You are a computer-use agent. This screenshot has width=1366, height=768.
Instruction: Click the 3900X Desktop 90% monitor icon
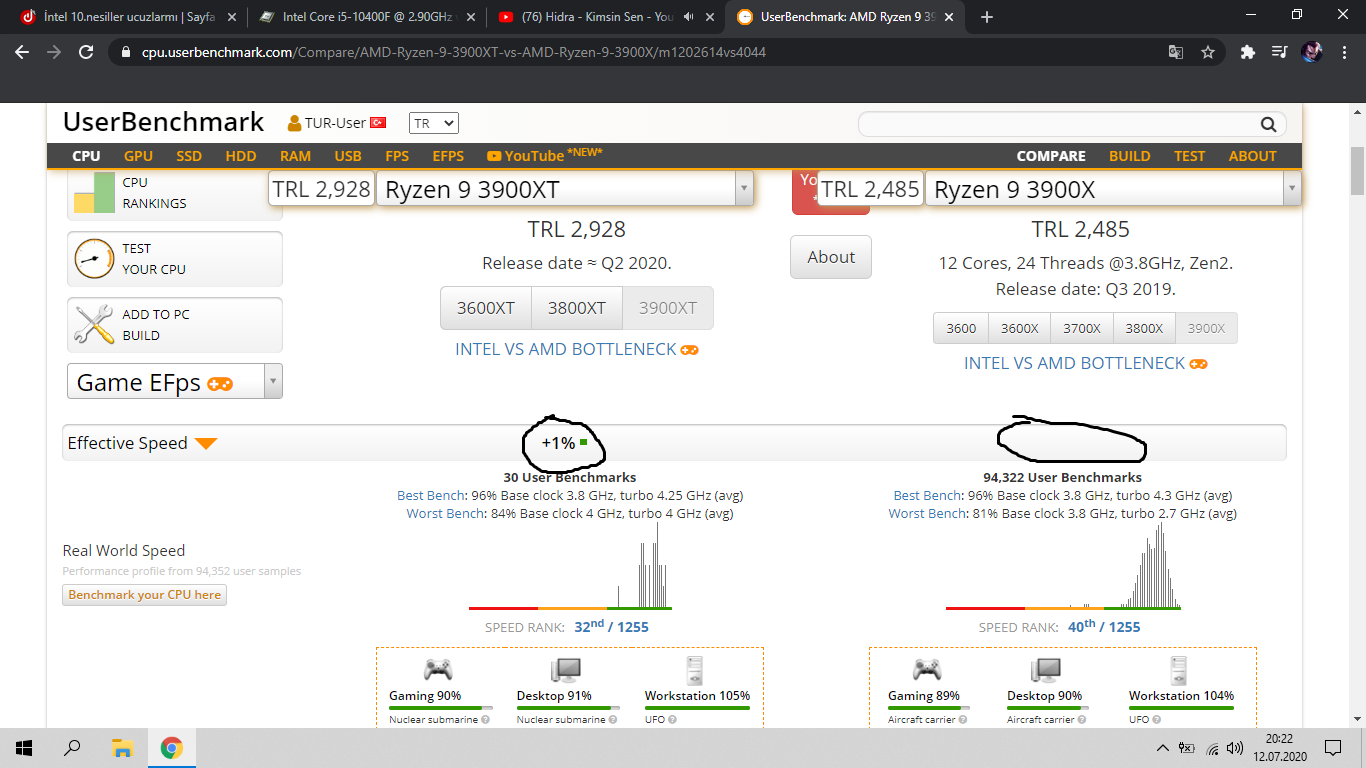click(1046, 670)
